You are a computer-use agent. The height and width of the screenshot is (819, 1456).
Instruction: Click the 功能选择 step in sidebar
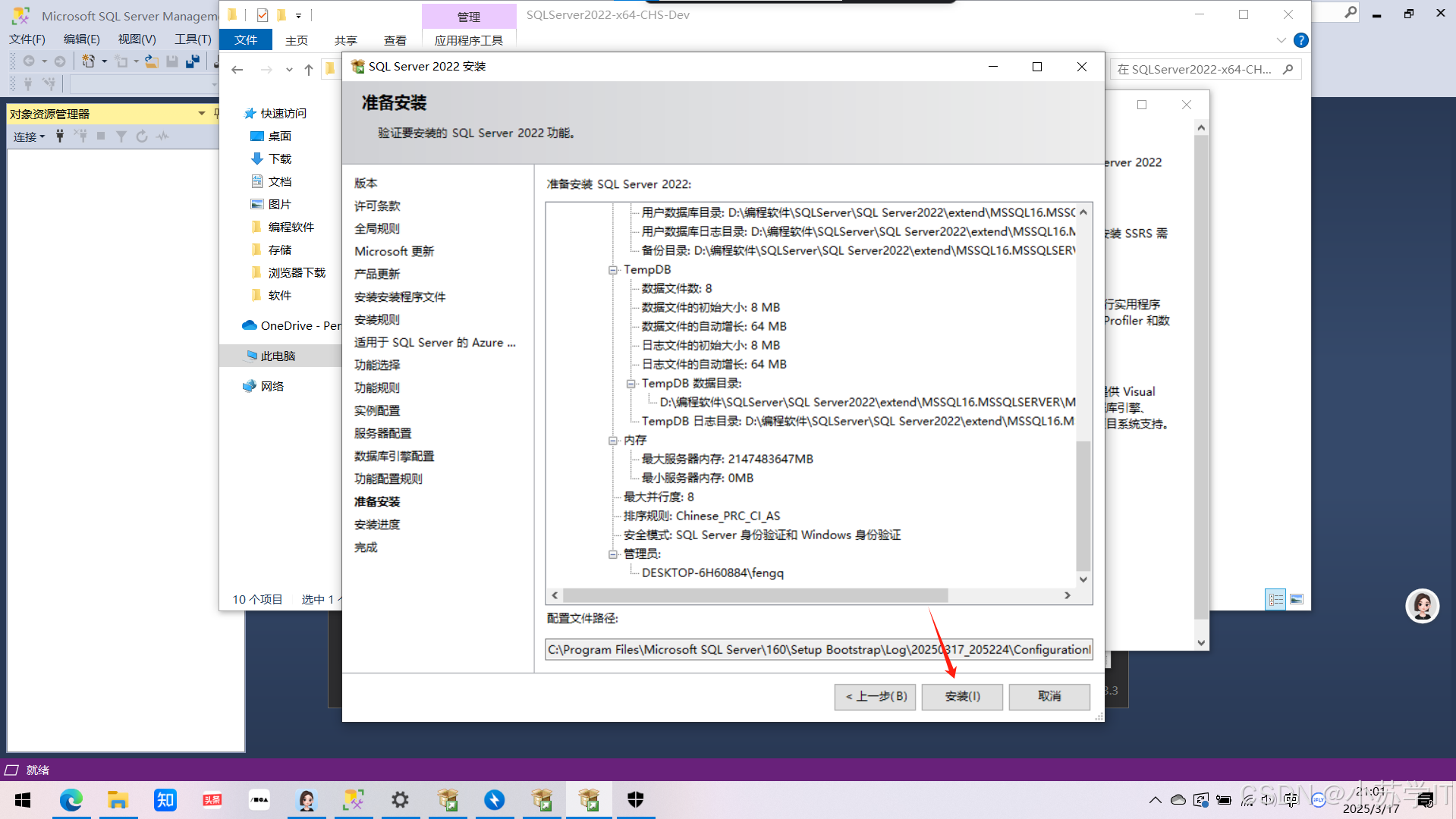[377, 365]
